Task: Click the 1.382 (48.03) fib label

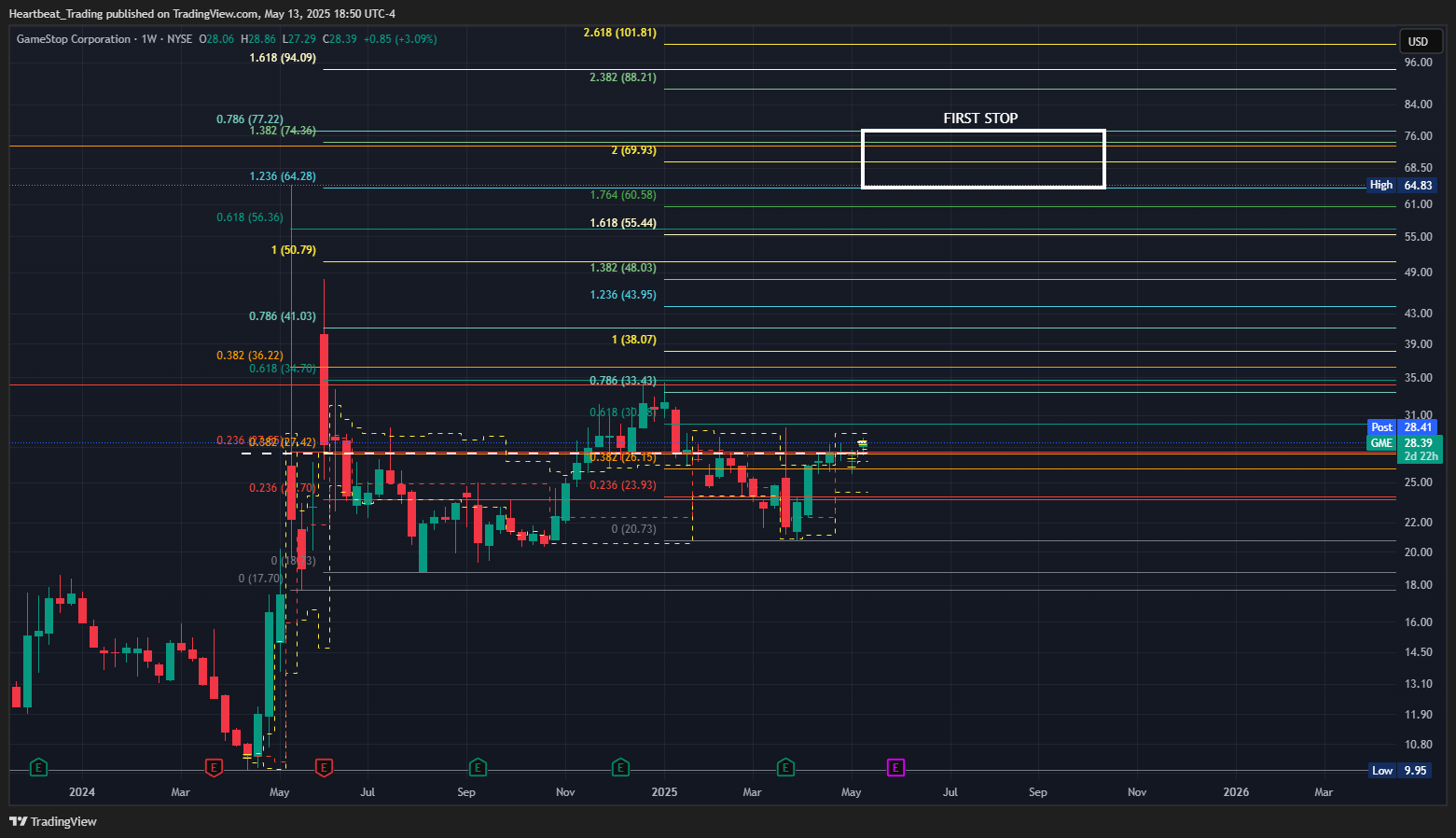Action: pos(623,268)
